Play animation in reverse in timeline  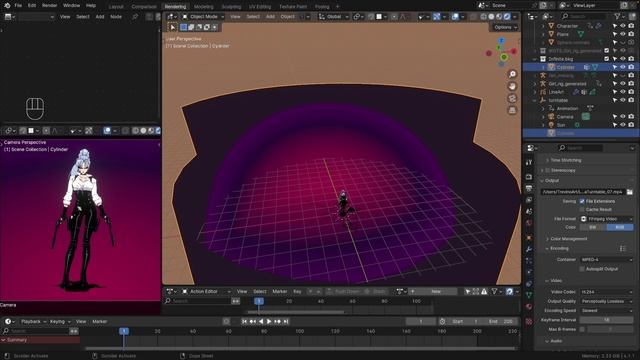click(x=261, y=322)
